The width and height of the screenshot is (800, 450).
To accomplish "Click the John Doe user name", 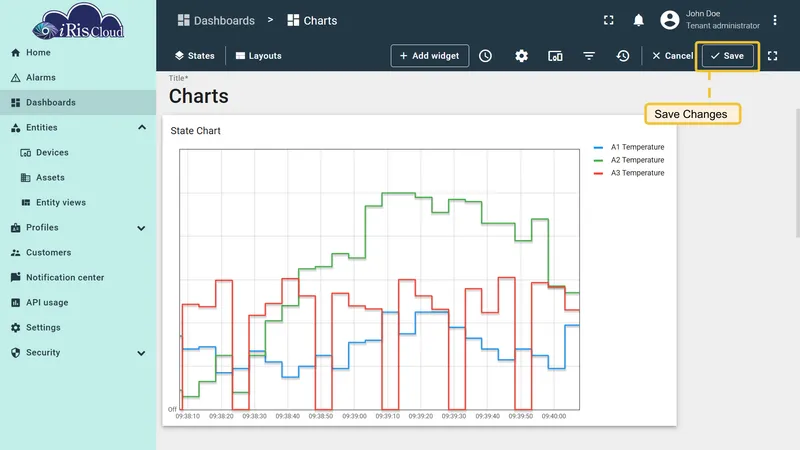I will point(703,14).
